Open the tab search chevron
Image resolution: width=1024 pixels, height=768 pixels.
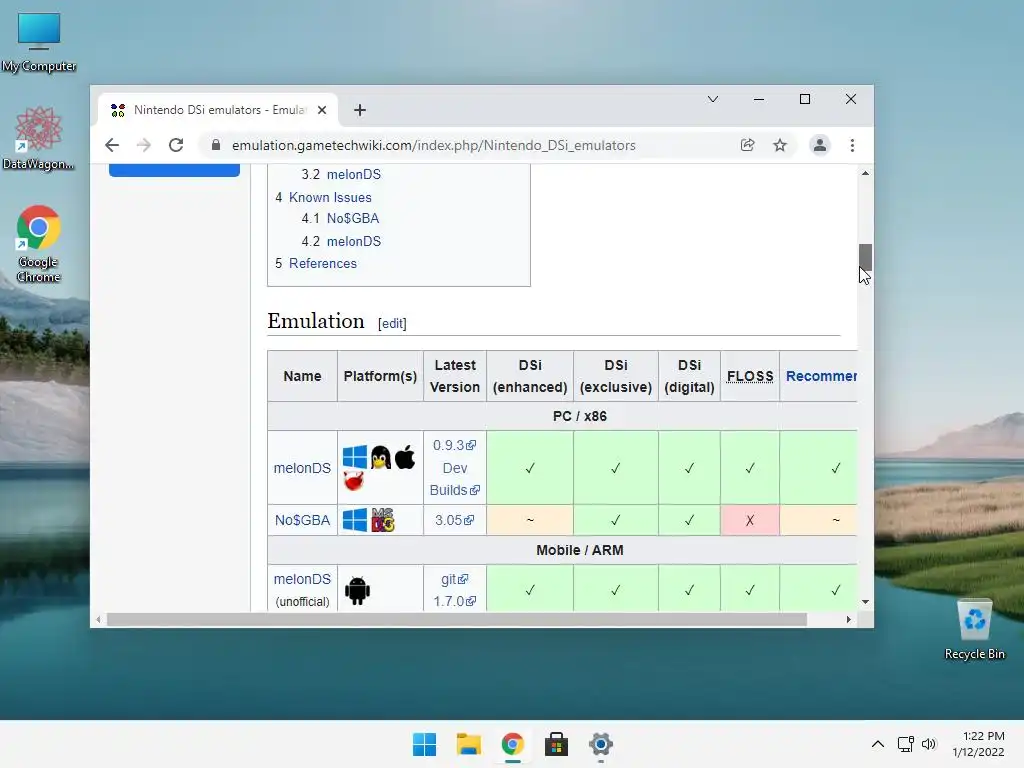[712, 99]
